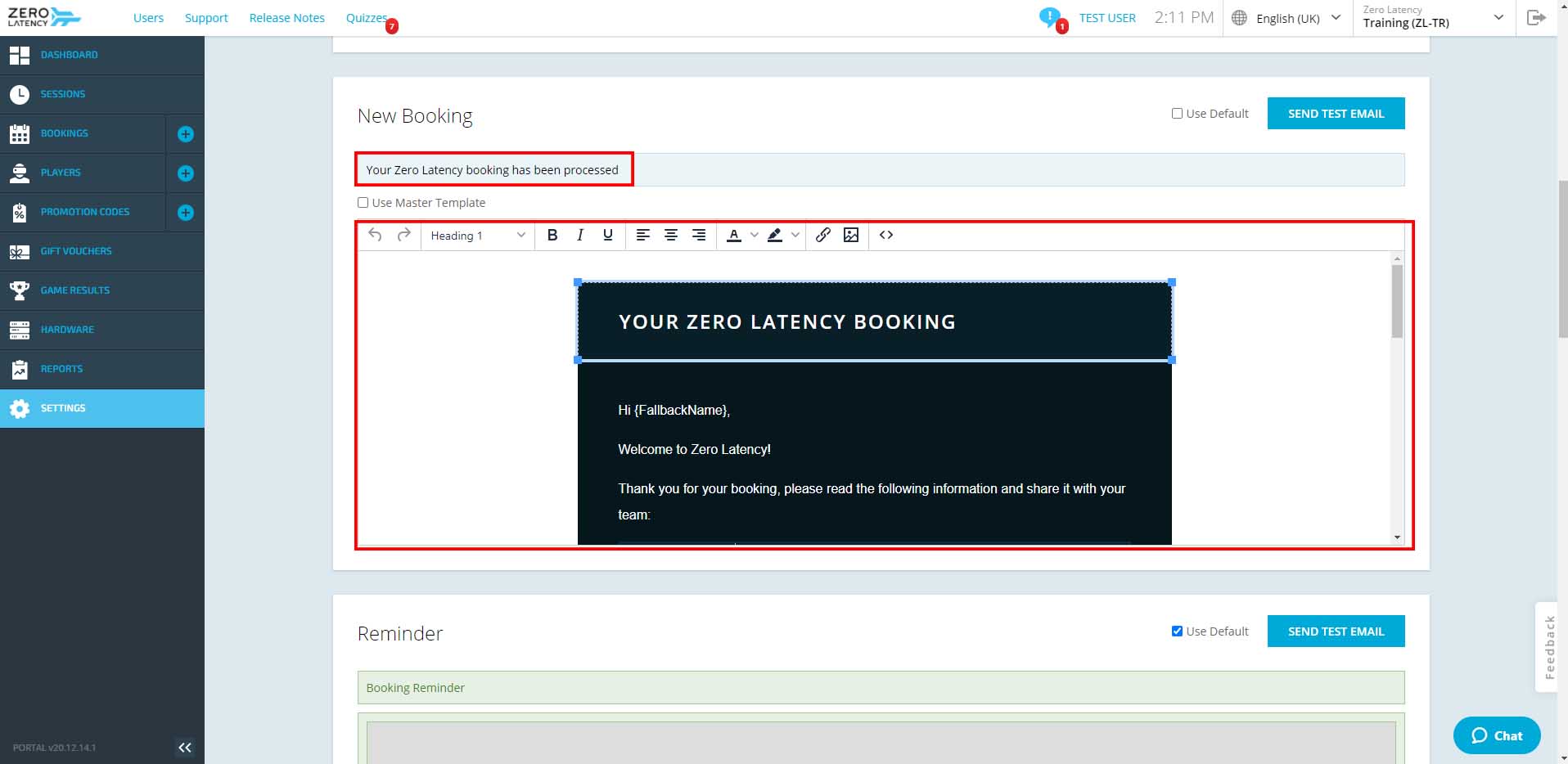Enable Use Default for New Booking
The width and height of the screenshot is (1568, 764).
click(x=1177, y=114)
